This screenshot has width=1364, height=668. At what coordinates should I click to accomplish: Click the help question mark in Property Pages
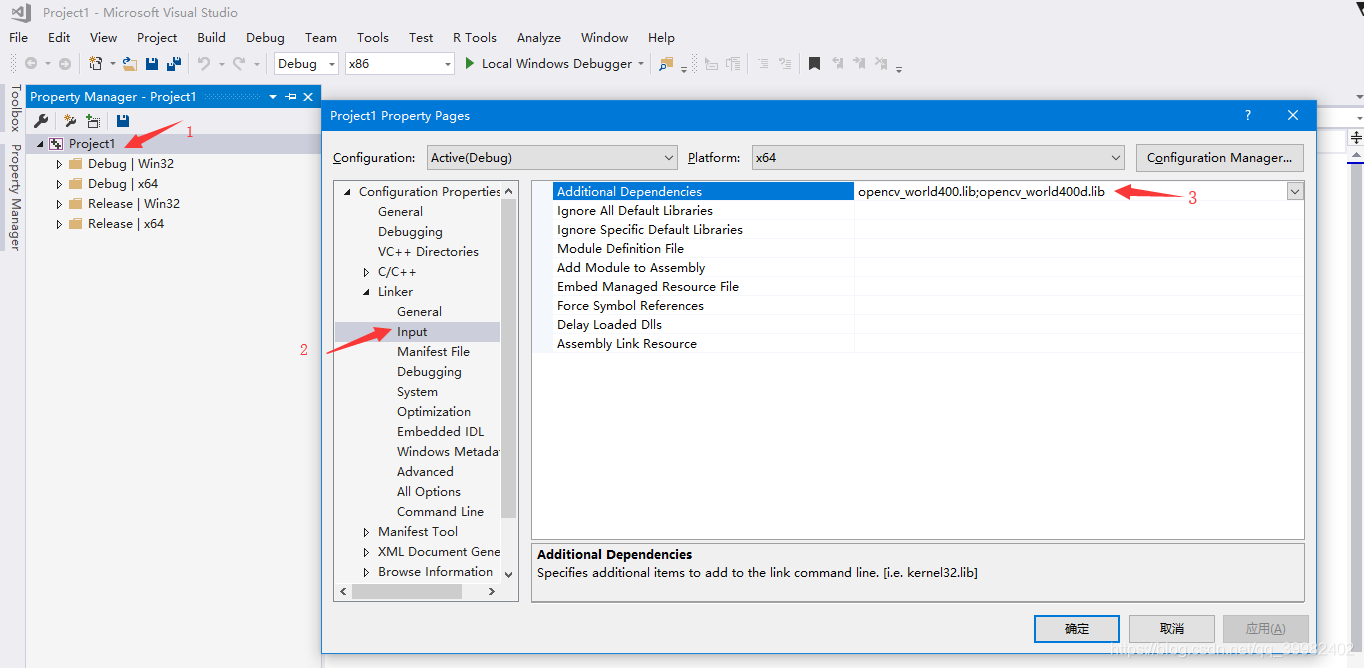tap(1247, 115)
